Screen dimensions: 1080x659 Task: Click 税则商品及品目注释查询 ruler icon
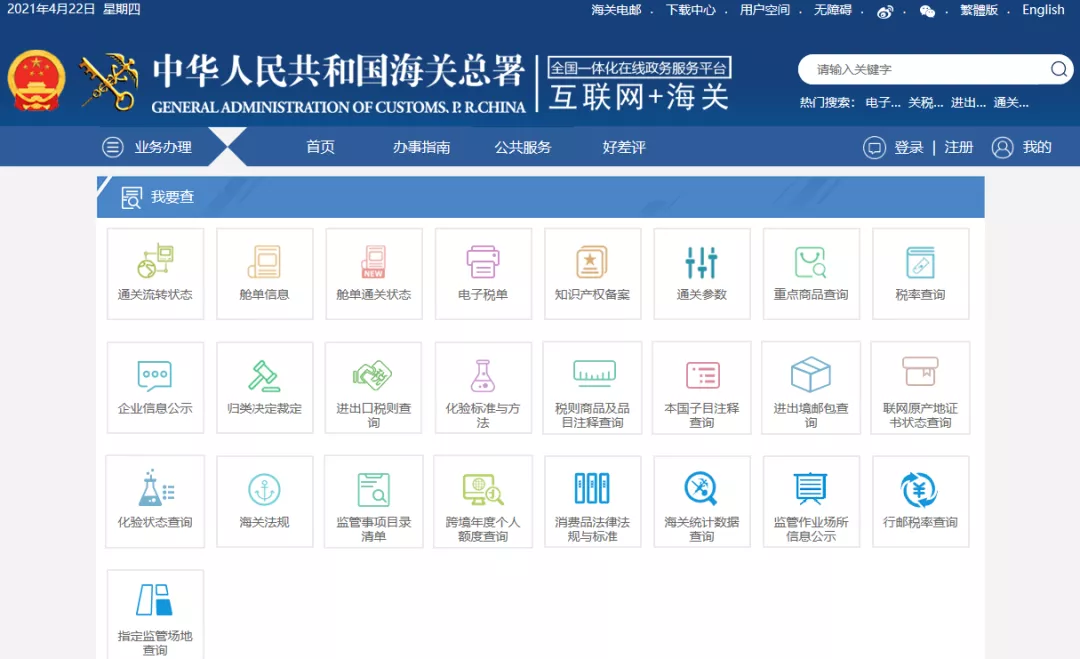[594, 374]
